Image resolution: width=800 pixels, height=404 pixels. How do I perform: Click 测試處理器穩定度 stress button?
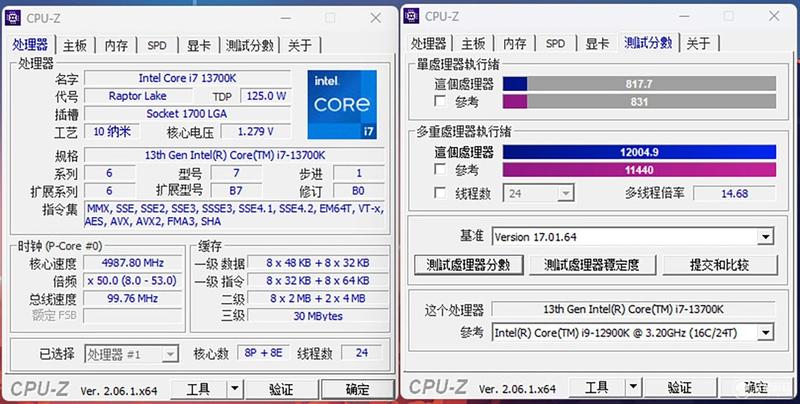click(x=592, y=265)
